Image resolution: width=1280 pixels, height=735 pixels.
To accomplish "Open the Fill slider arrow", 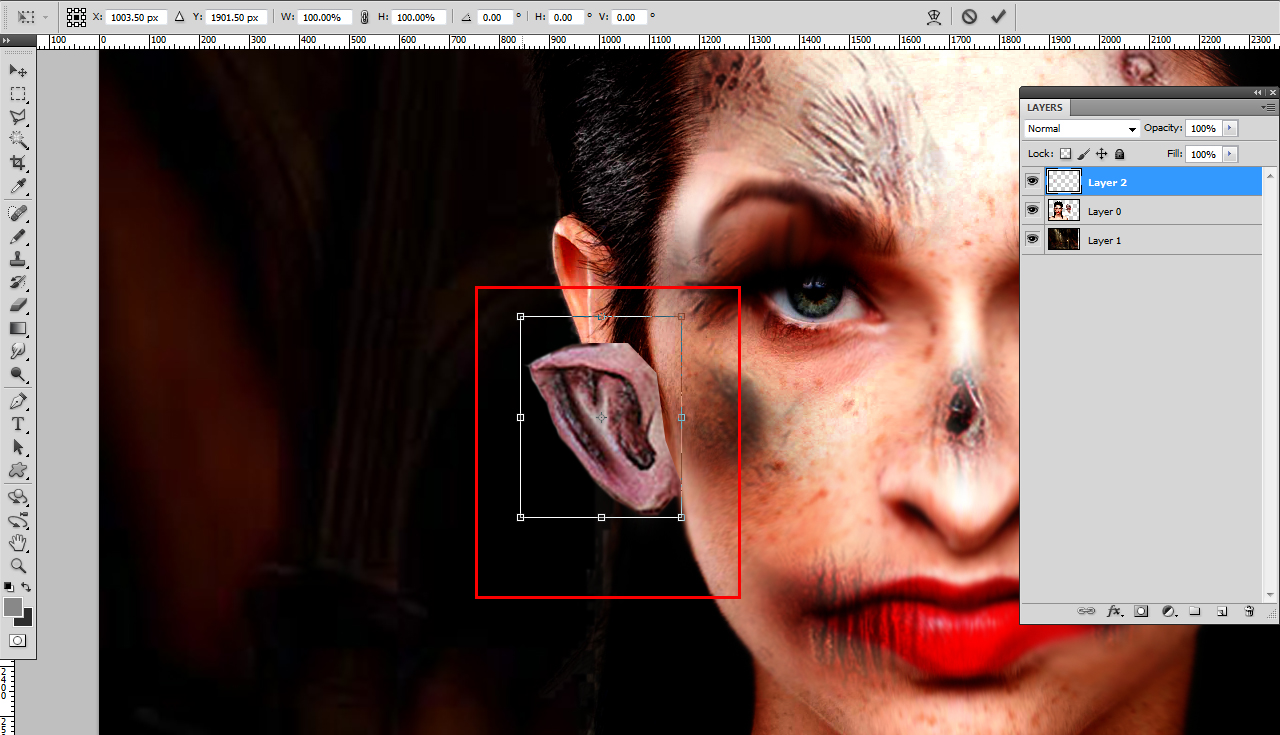I will [1230, 154].
